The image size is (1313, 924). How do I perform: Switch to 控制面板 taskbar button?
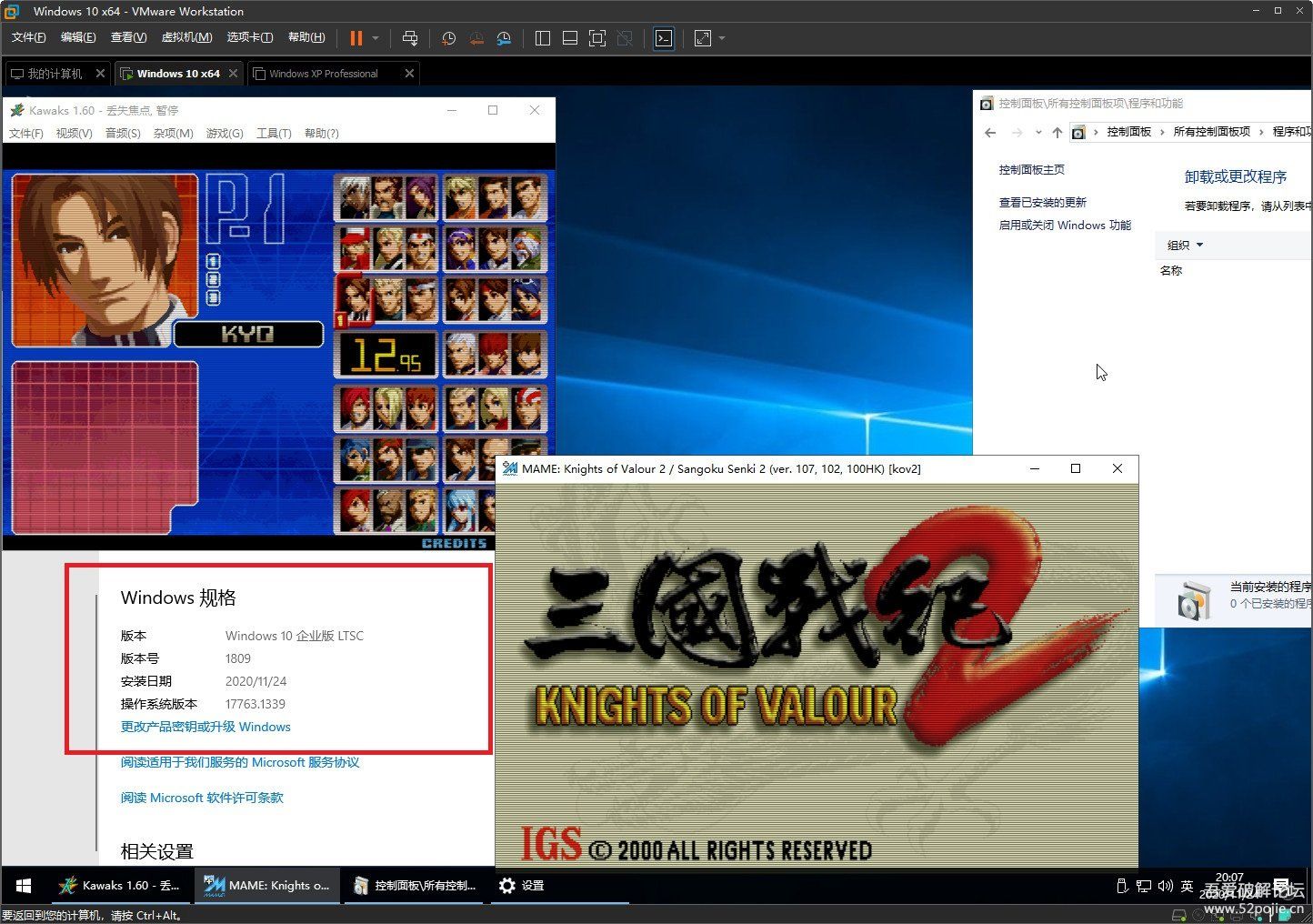pos(416,885)
